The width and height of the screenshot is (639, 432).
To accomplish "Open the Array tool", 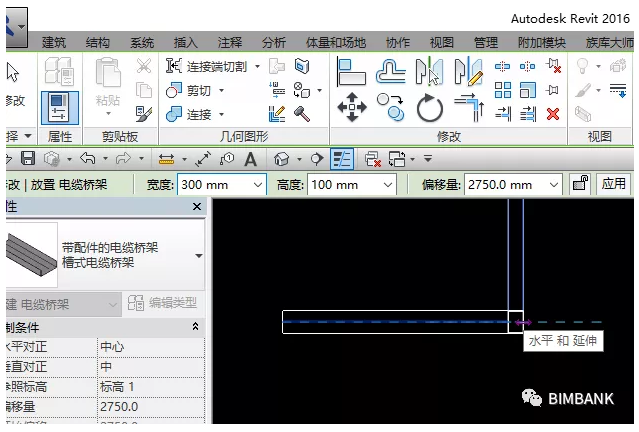I will [x=502, y=90].
